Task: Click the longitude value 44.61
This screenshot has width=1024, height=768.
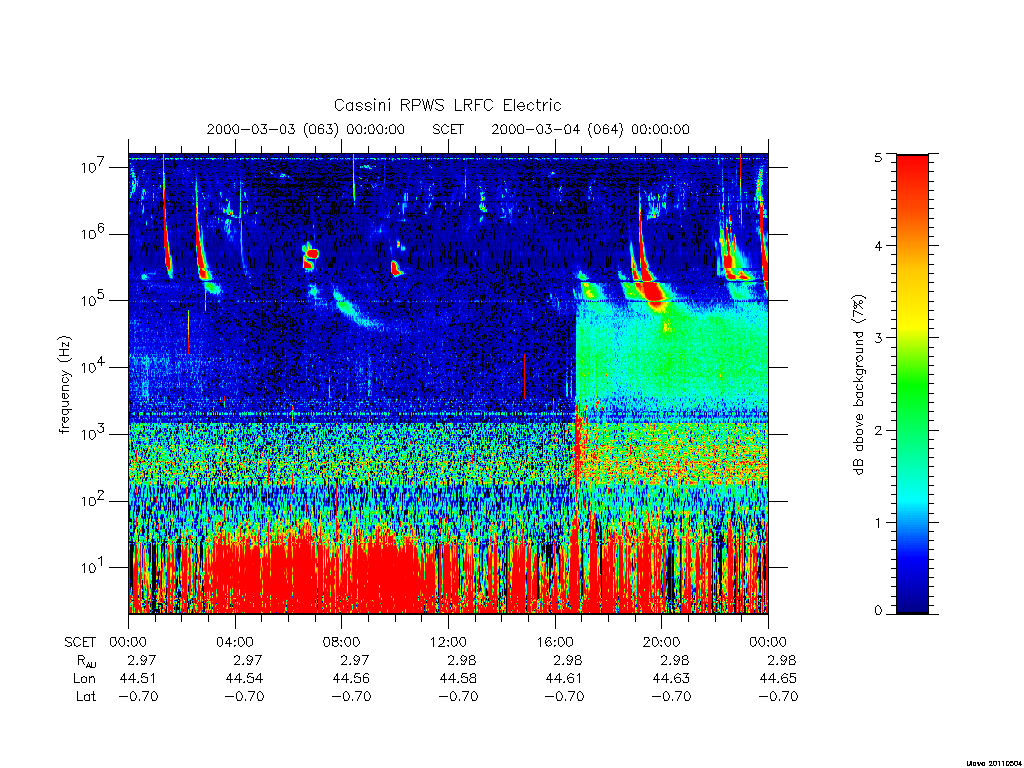Action: point(564,679)
